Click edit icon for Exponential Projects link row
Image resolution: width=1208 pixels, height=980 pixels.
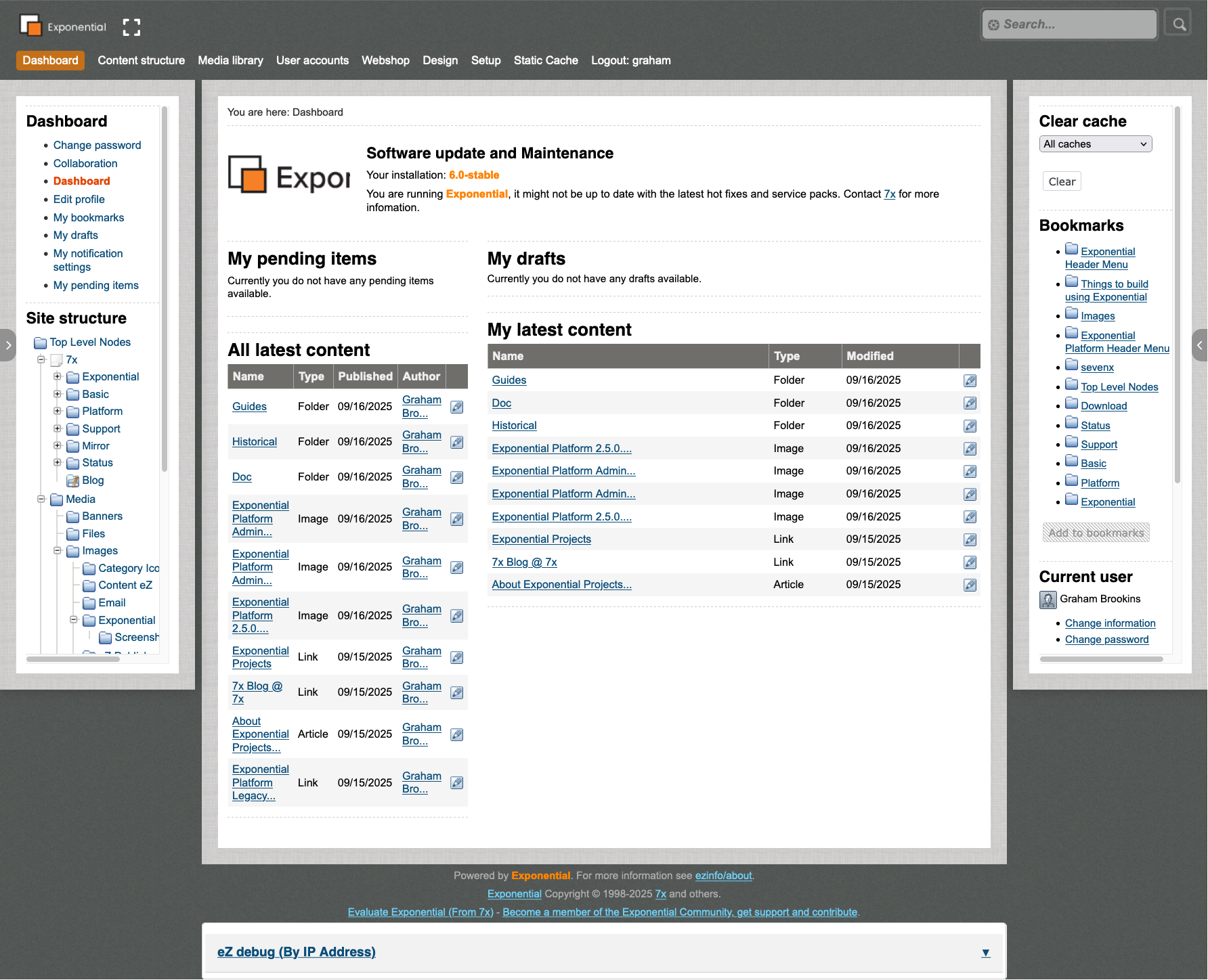click(970, 539)
